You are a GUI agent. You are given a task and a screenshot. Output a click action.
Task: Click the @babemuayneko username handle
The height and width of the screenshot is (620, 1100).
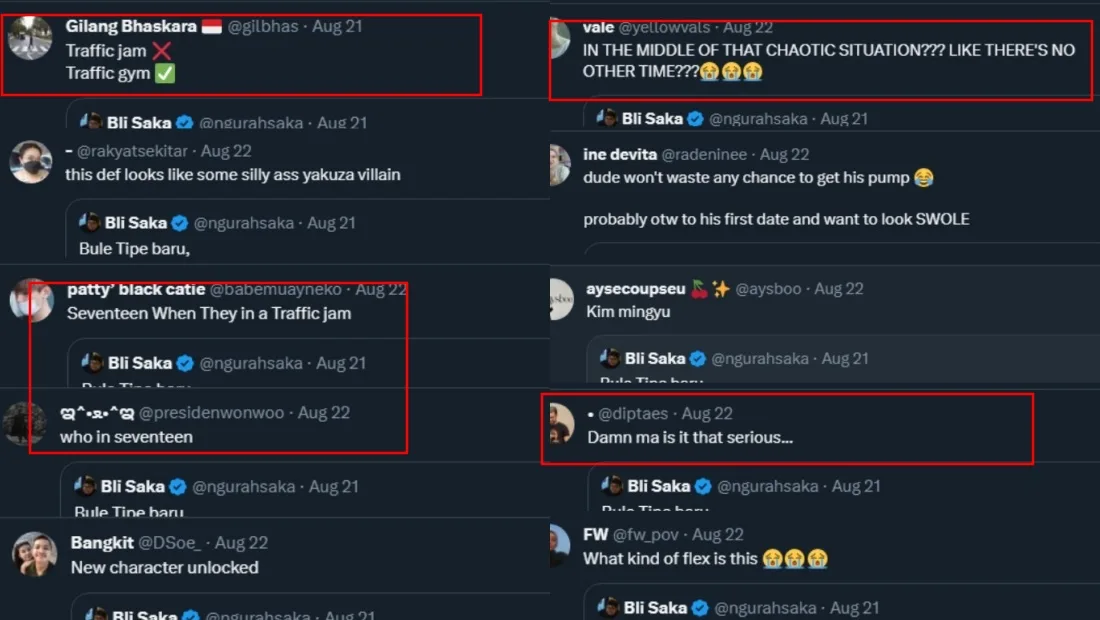point(277,289)
